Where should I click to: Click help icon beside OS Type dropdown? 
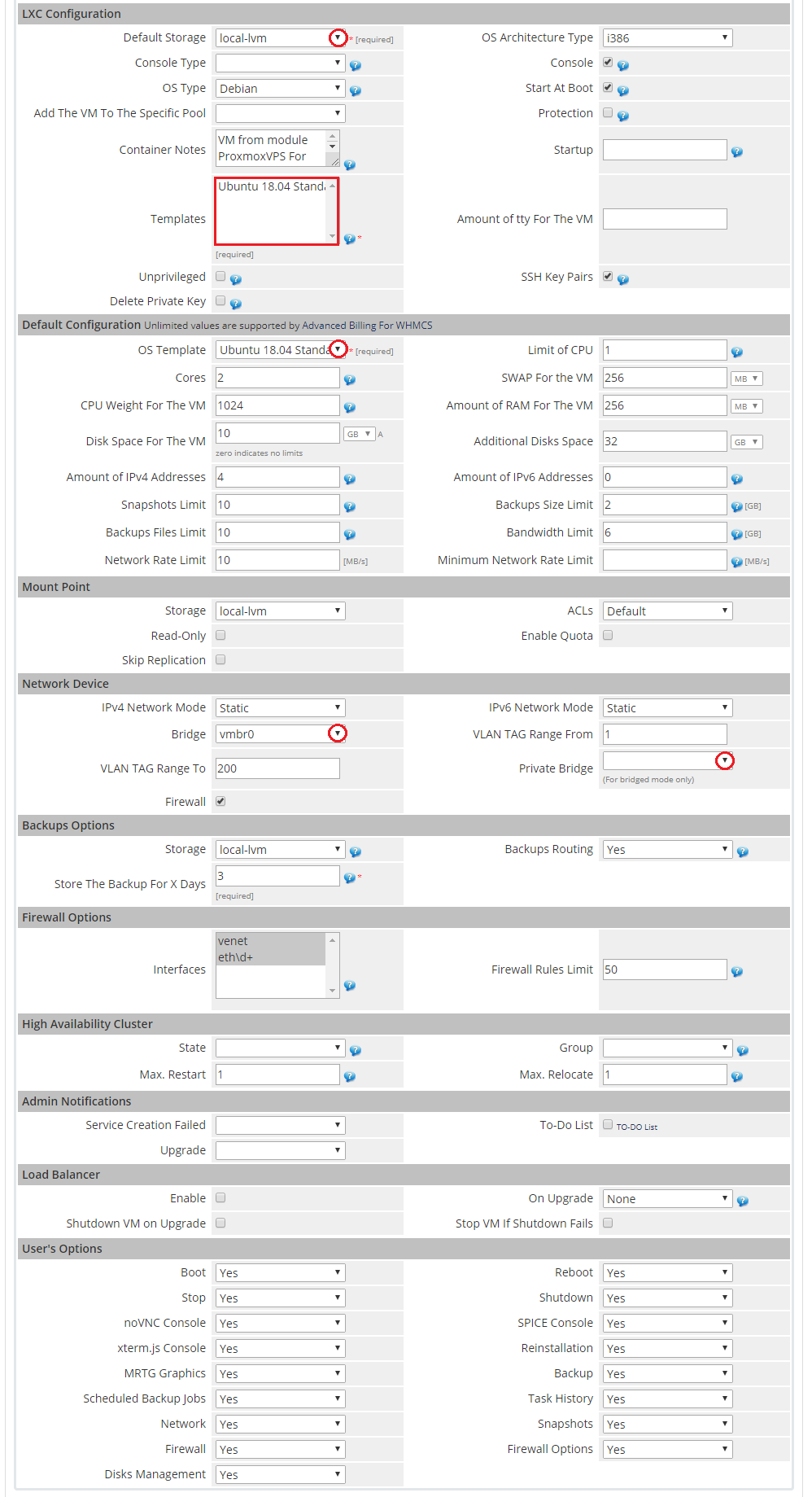356,90
